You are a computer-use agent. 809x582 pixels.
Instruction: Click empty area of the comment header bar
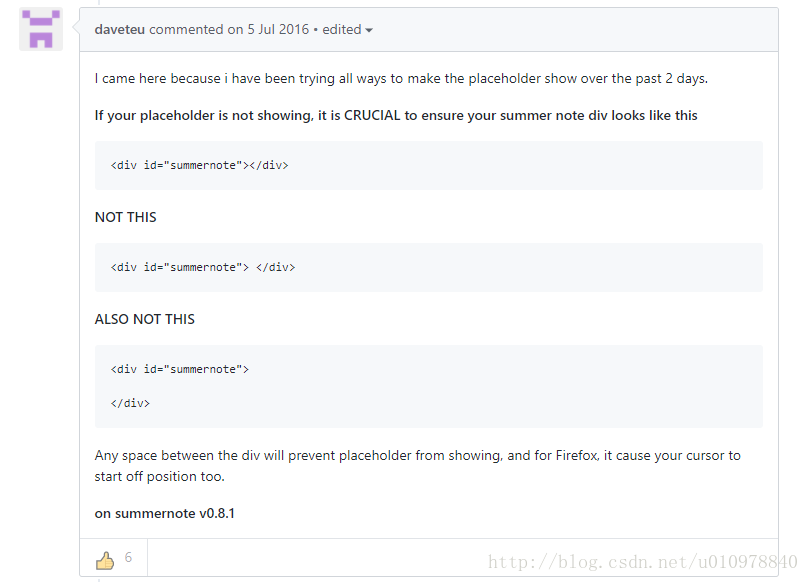[x=573, y=29]
